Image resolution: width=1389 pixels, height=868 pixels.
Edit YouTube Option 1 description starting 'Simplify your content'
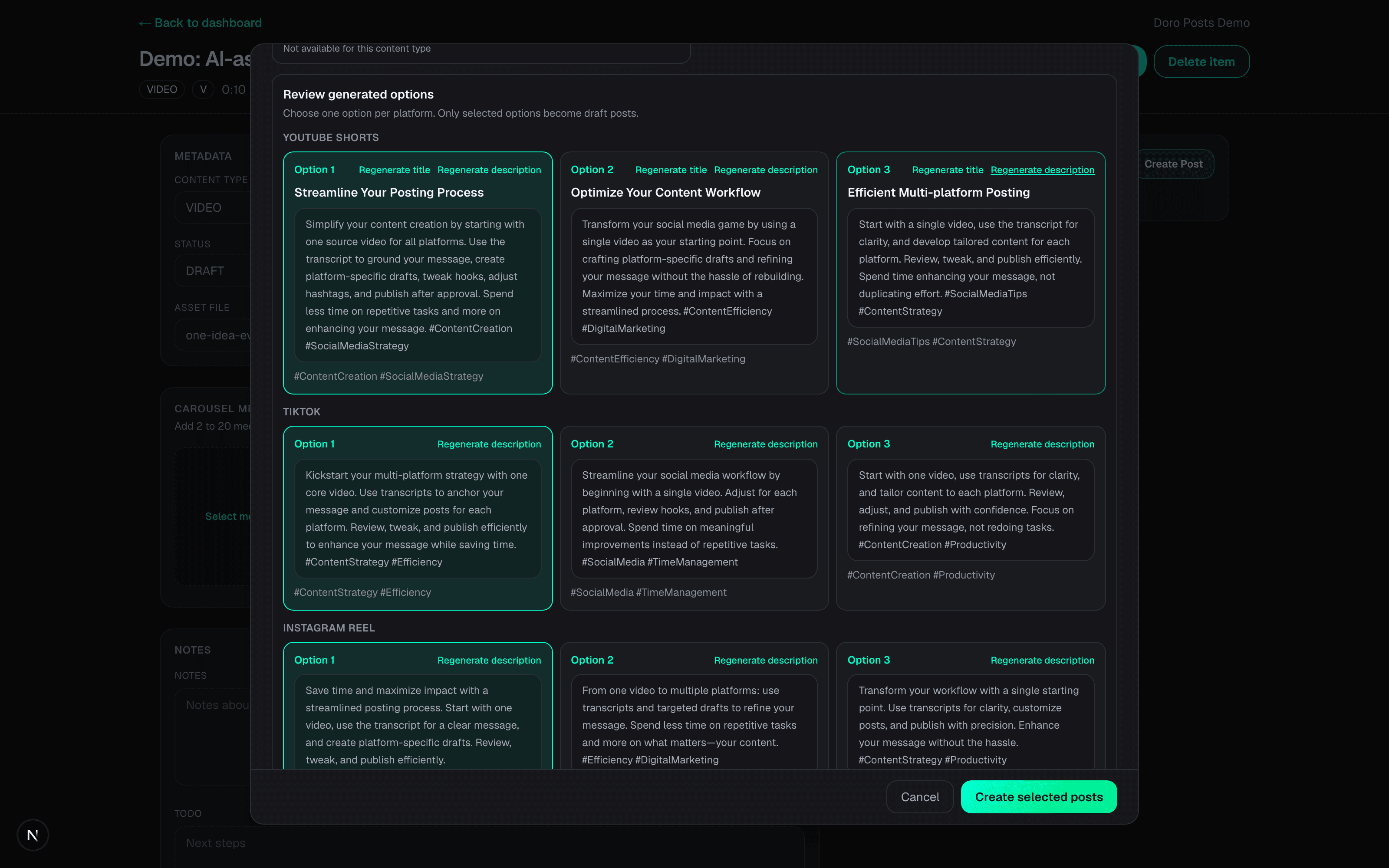417,285
